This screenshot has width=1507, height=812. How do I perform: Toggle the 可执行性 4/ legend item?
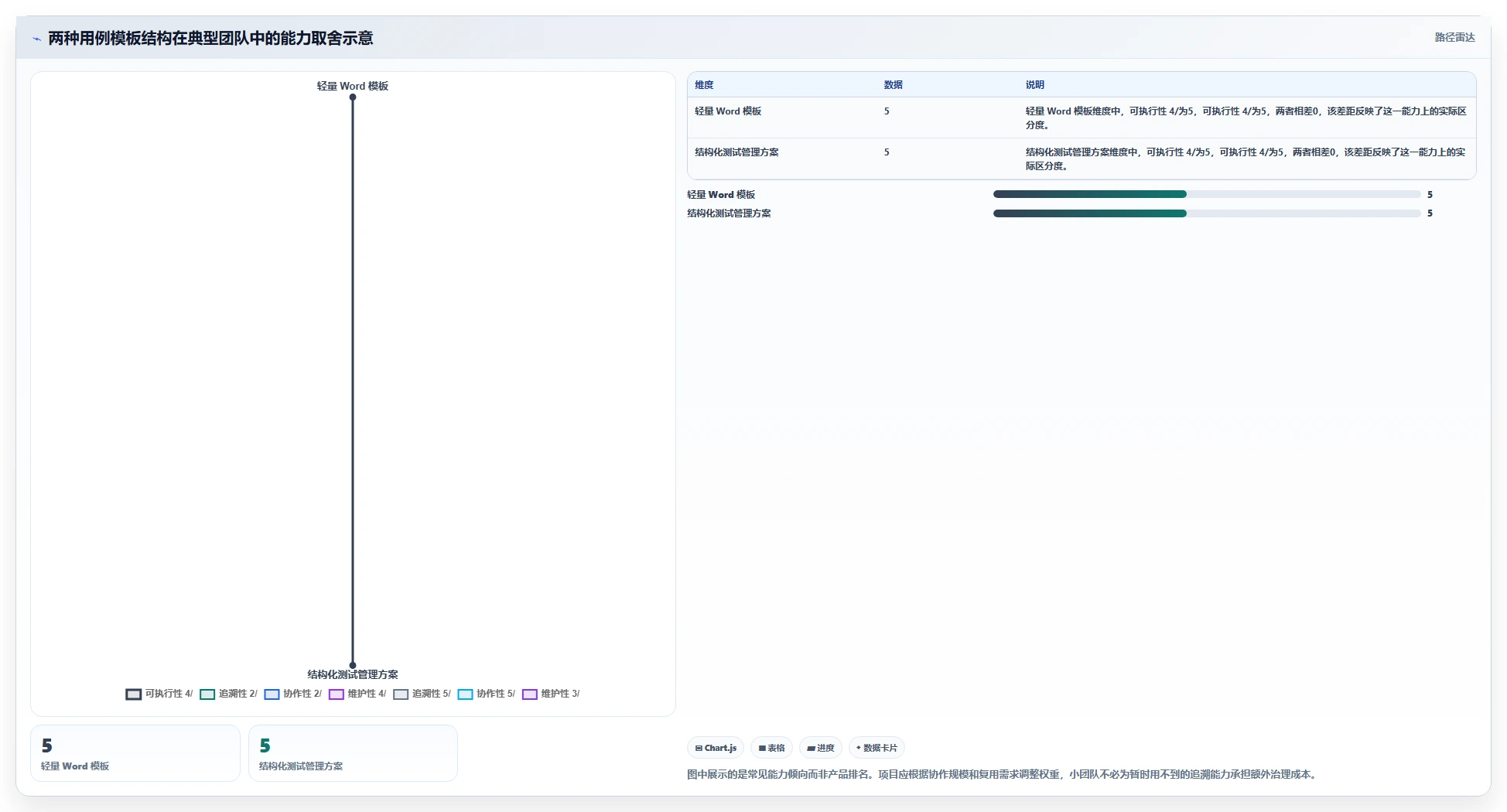[x=159, y=694]
